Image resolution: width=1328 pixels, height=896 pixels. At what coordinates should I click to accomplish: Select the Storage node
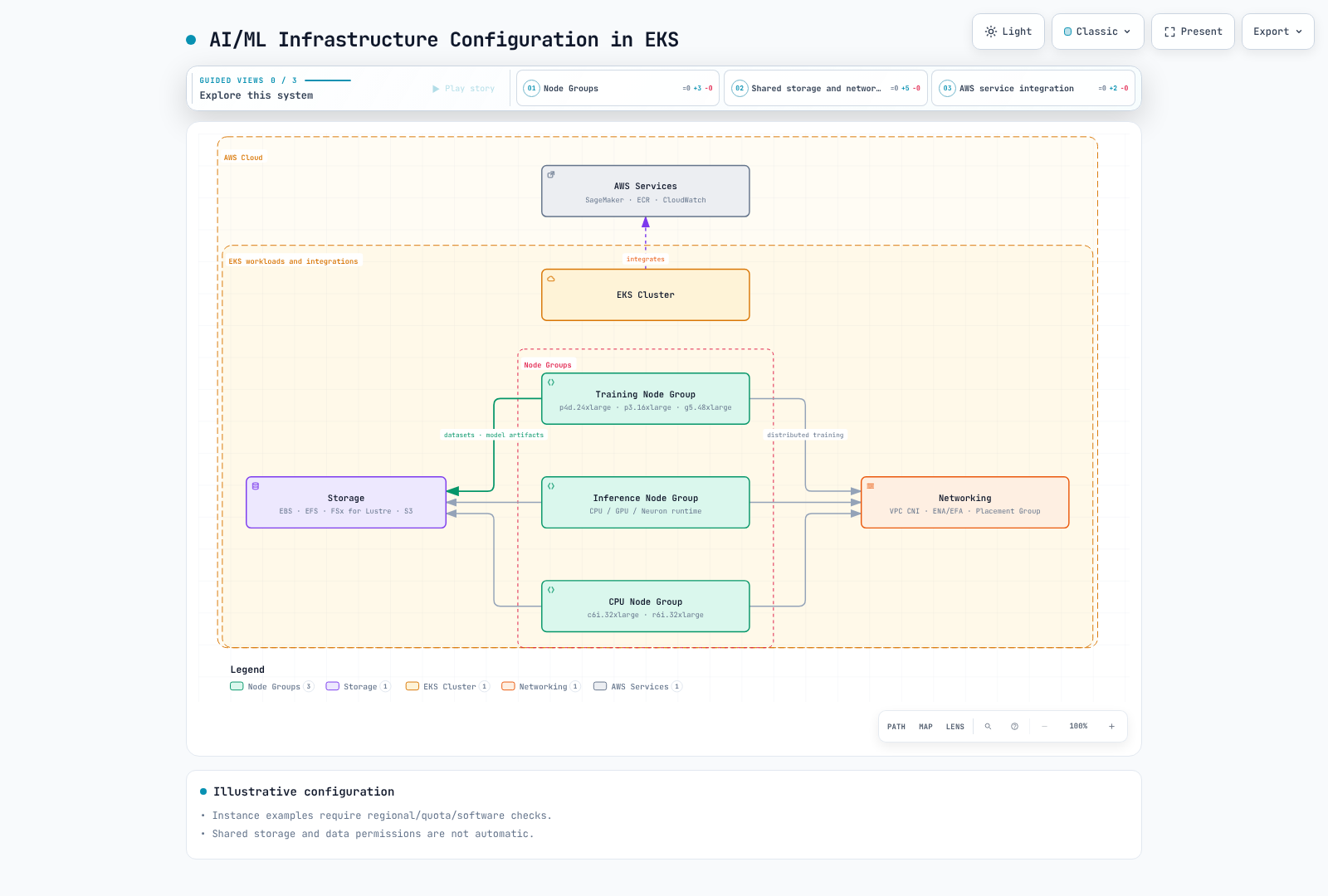[346, 503]
